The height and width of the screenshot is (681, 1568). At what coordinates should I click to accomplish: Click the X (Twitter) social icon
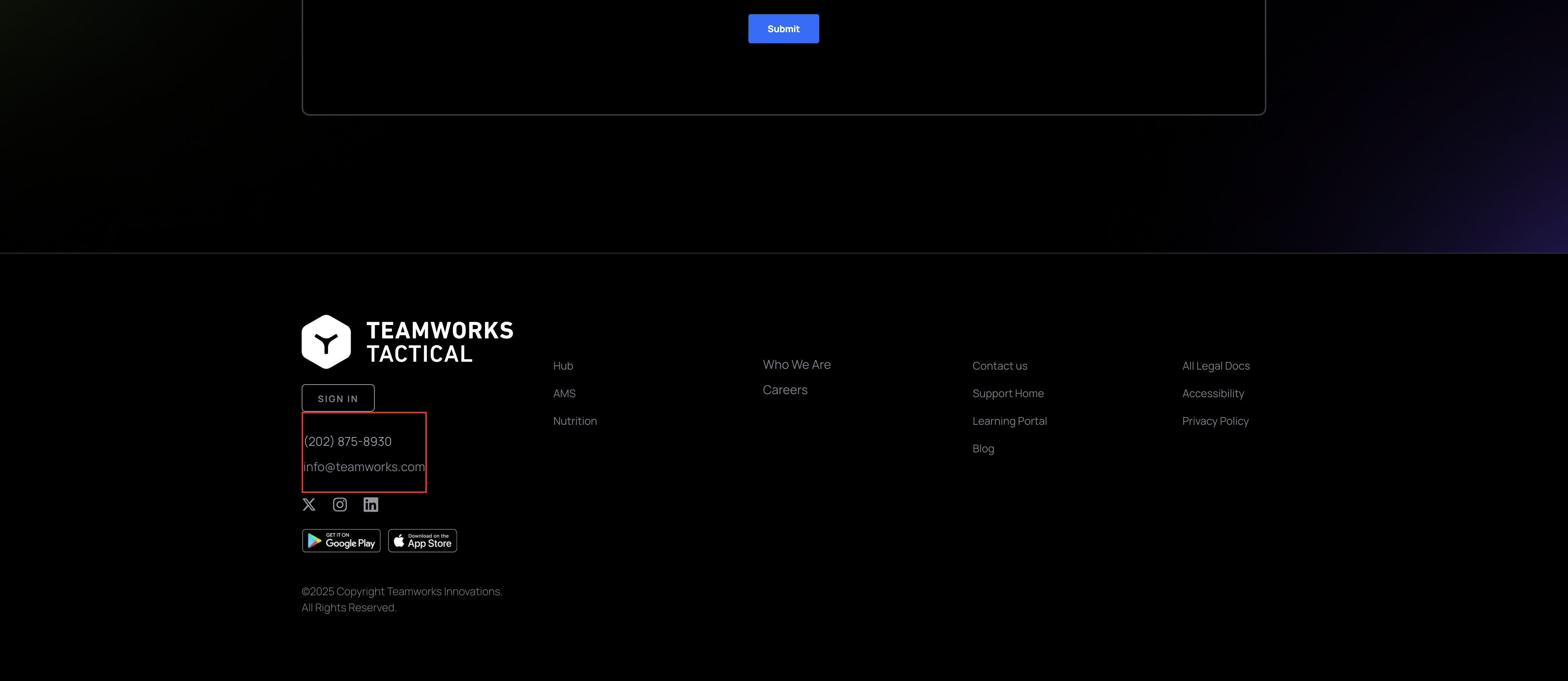(309, 504)
